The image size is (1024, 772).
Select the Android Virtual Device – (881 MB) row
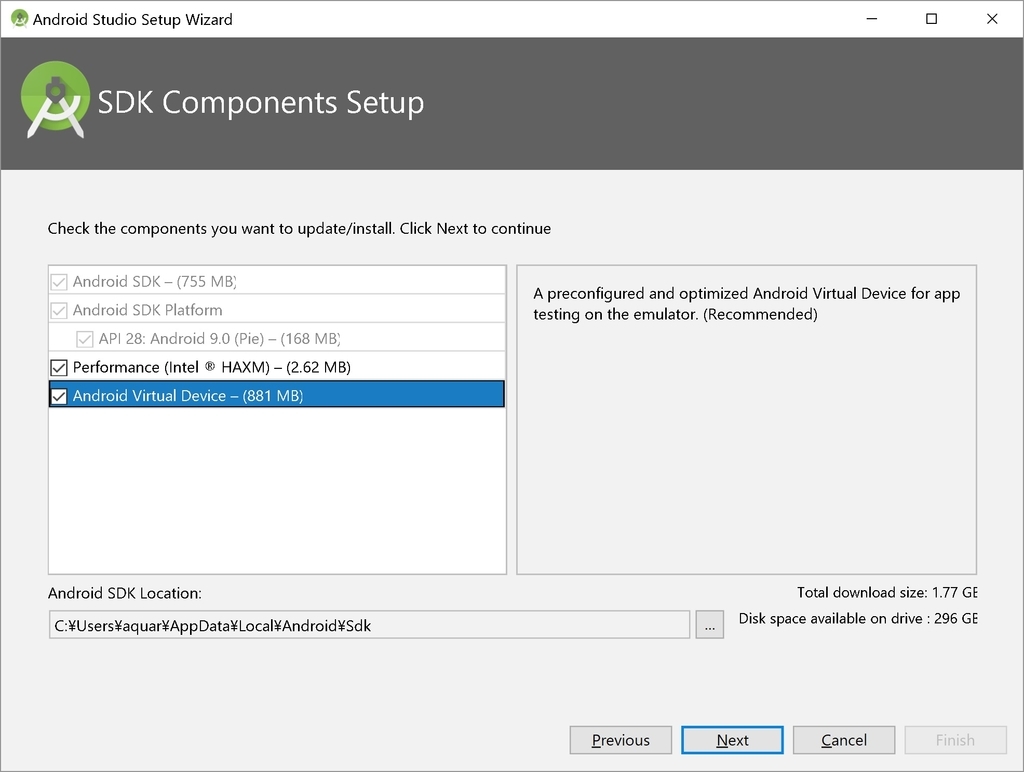tap(277, 394)
